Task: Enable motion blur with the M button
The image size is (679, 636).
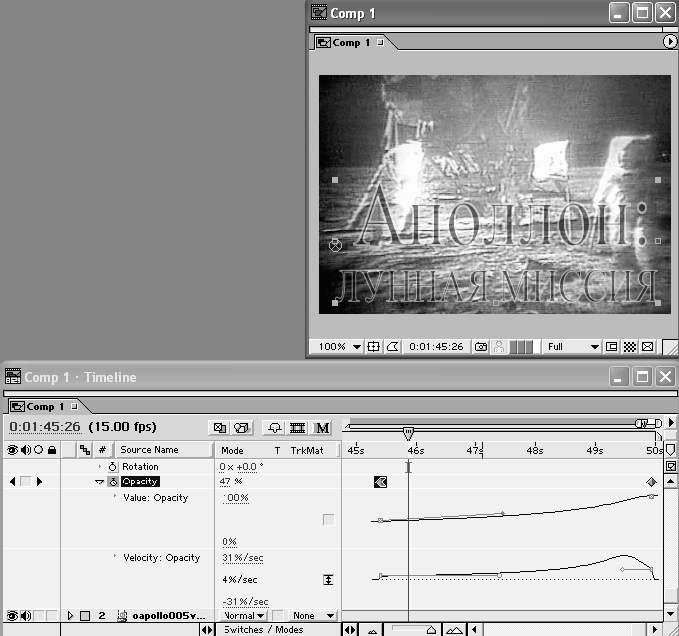Action: click(x=322, y=428)
